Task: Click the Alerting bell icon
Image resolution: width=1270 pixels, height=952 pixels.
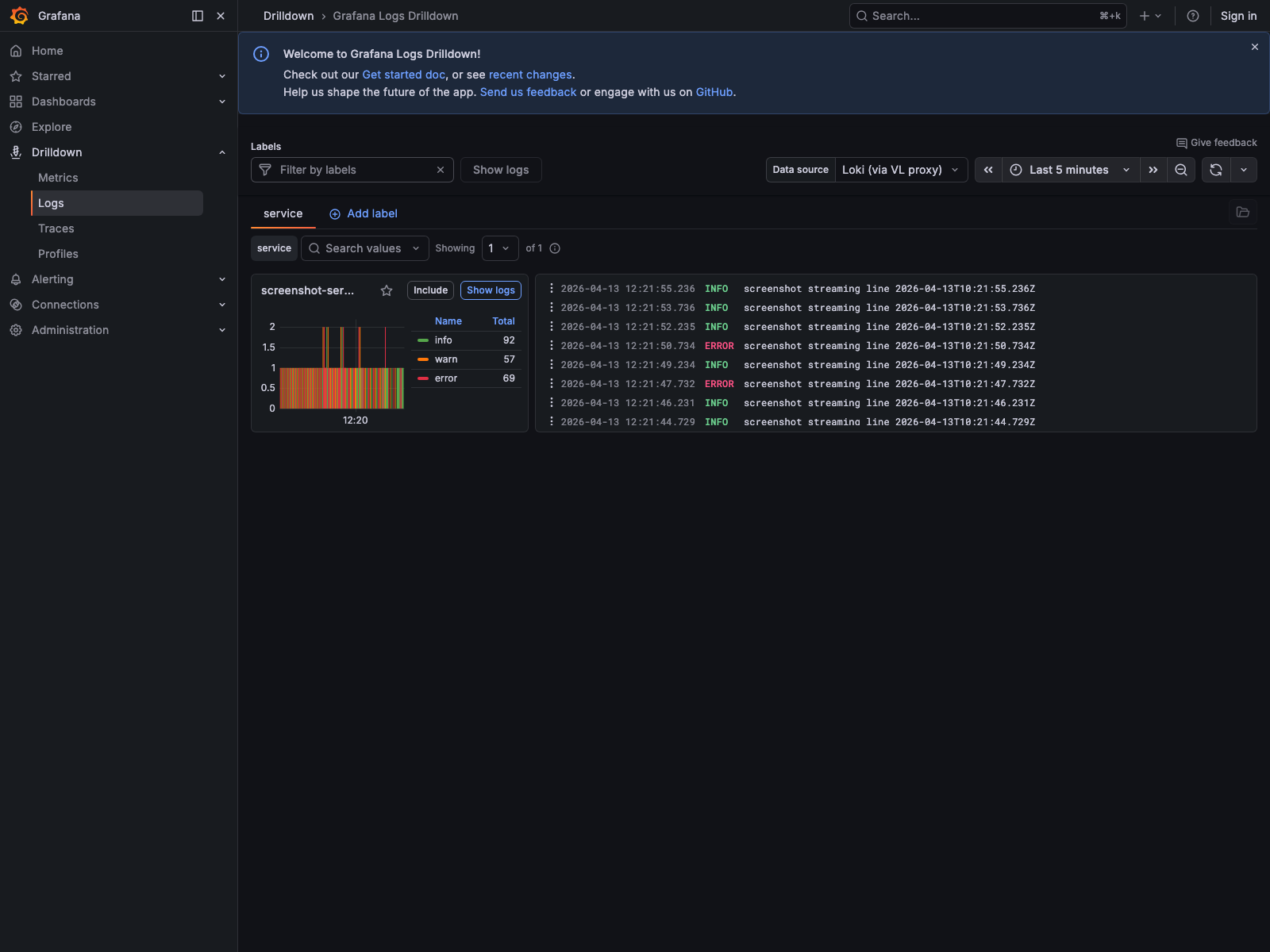Action: 16,279
